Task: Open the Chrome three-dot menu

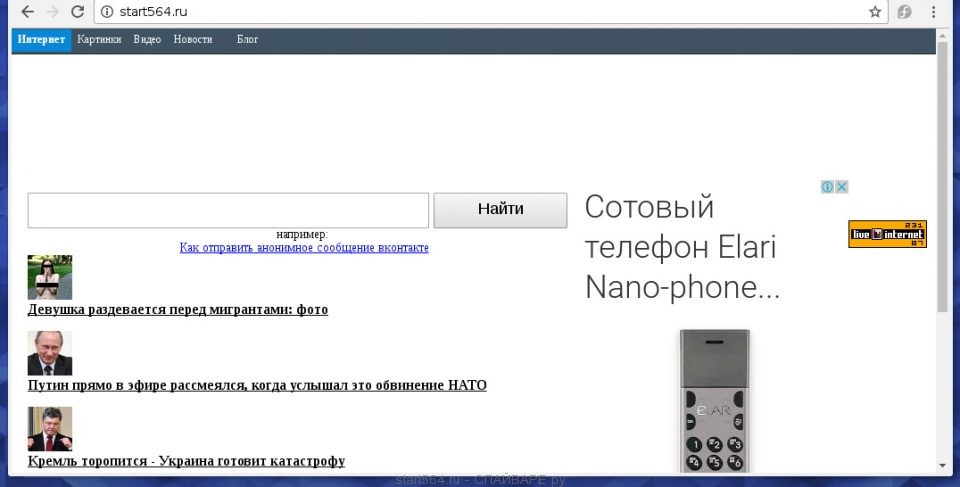Action: click(x=935, y=12)
